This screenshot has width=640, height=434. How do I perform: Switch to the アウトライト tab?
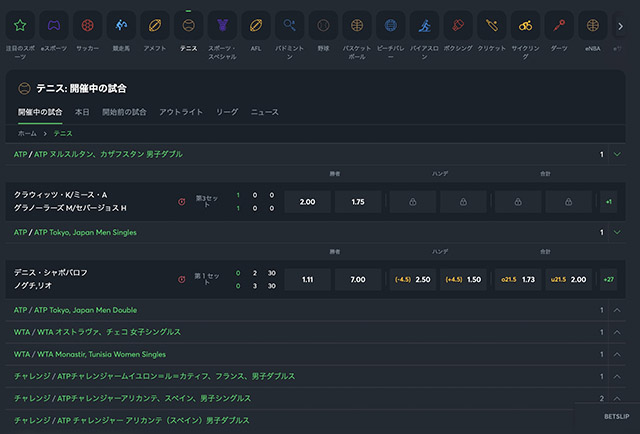click(x=181, y=112)
